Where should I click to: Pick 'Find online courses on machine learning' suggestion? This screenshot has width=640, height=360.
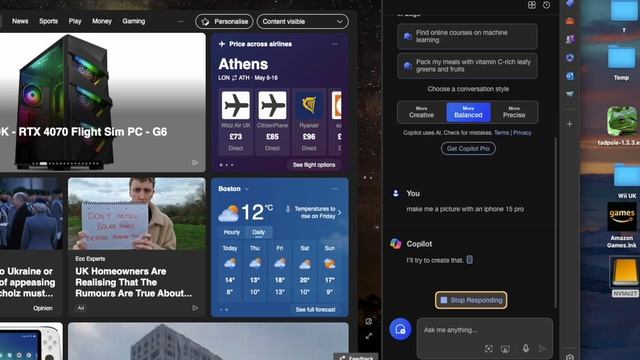[x=467, y=36]
